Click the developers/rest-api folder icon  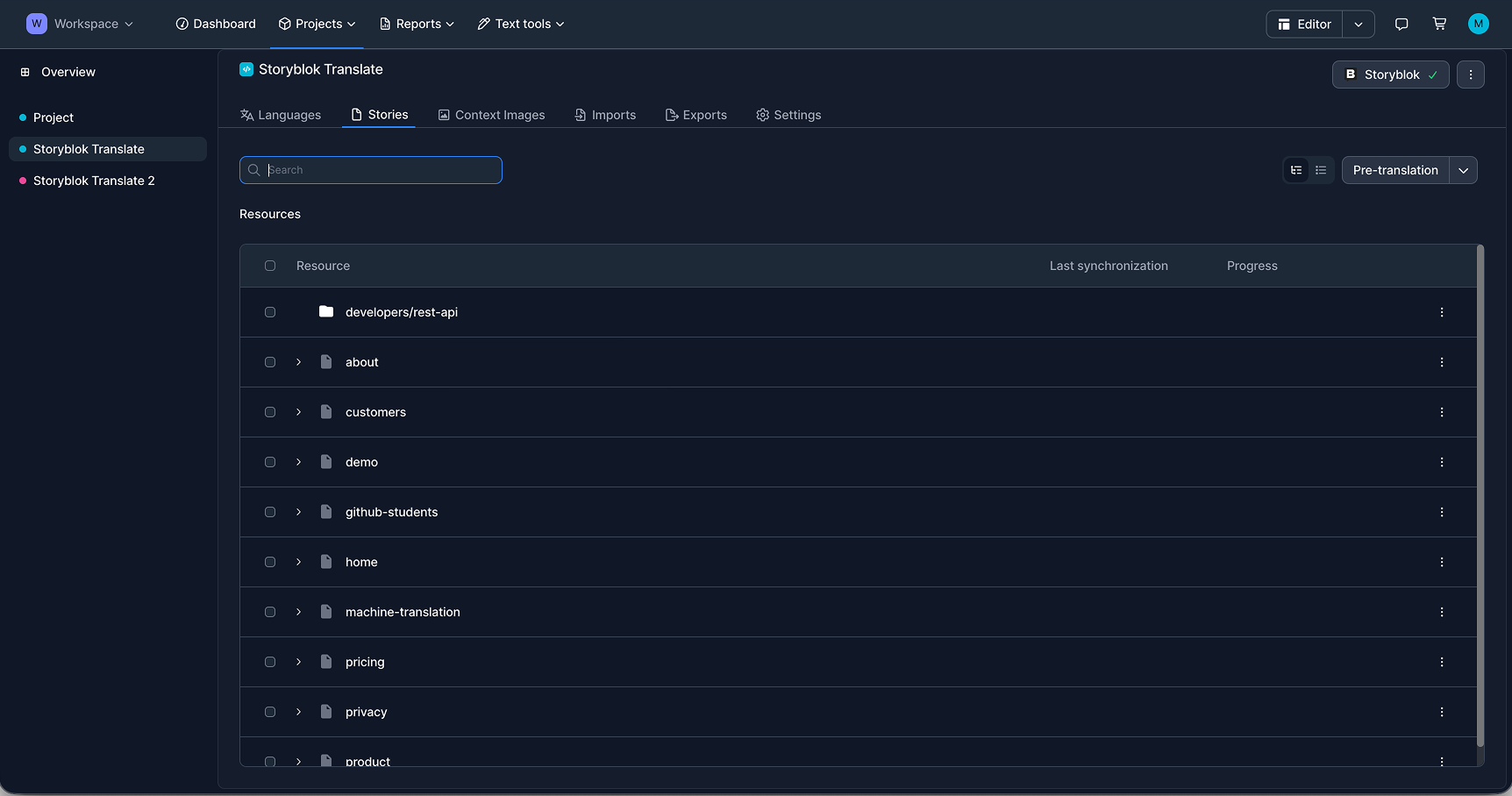pyautogui.click(x=326, y=312)
